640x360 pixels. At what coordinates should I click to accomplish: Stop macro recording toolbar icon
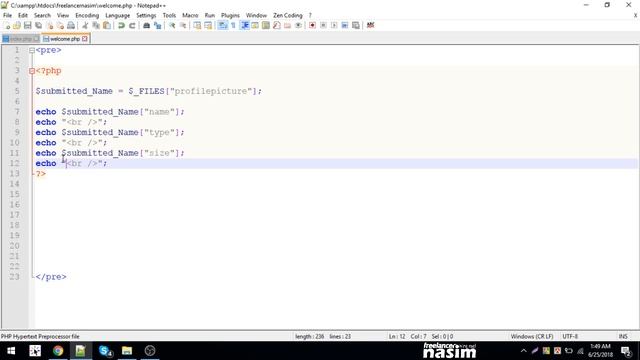(323, 25)
